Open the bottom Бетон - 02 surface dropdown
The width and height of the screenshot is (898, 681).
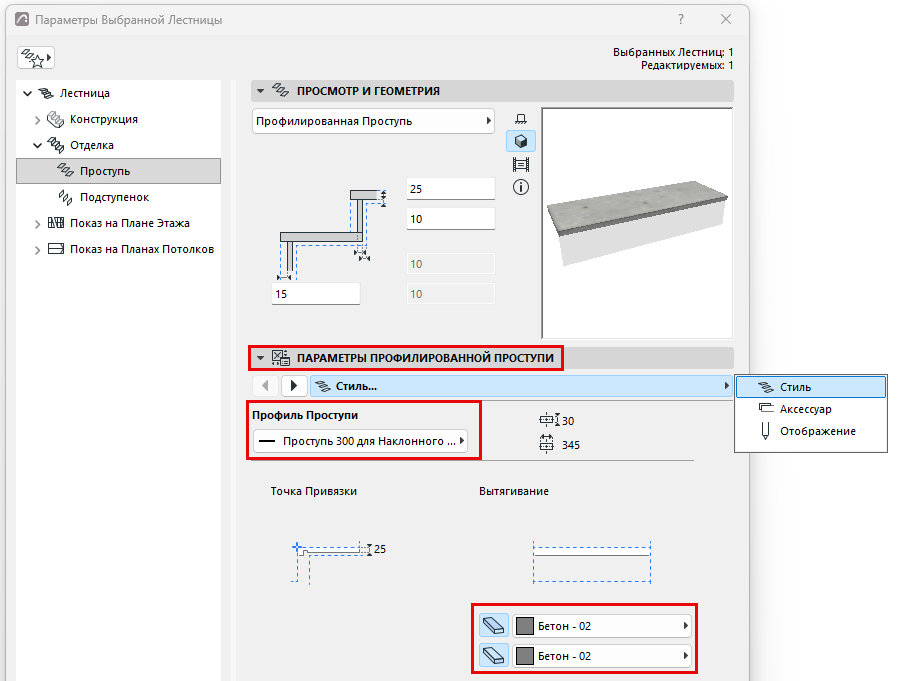tap(602, 656)
